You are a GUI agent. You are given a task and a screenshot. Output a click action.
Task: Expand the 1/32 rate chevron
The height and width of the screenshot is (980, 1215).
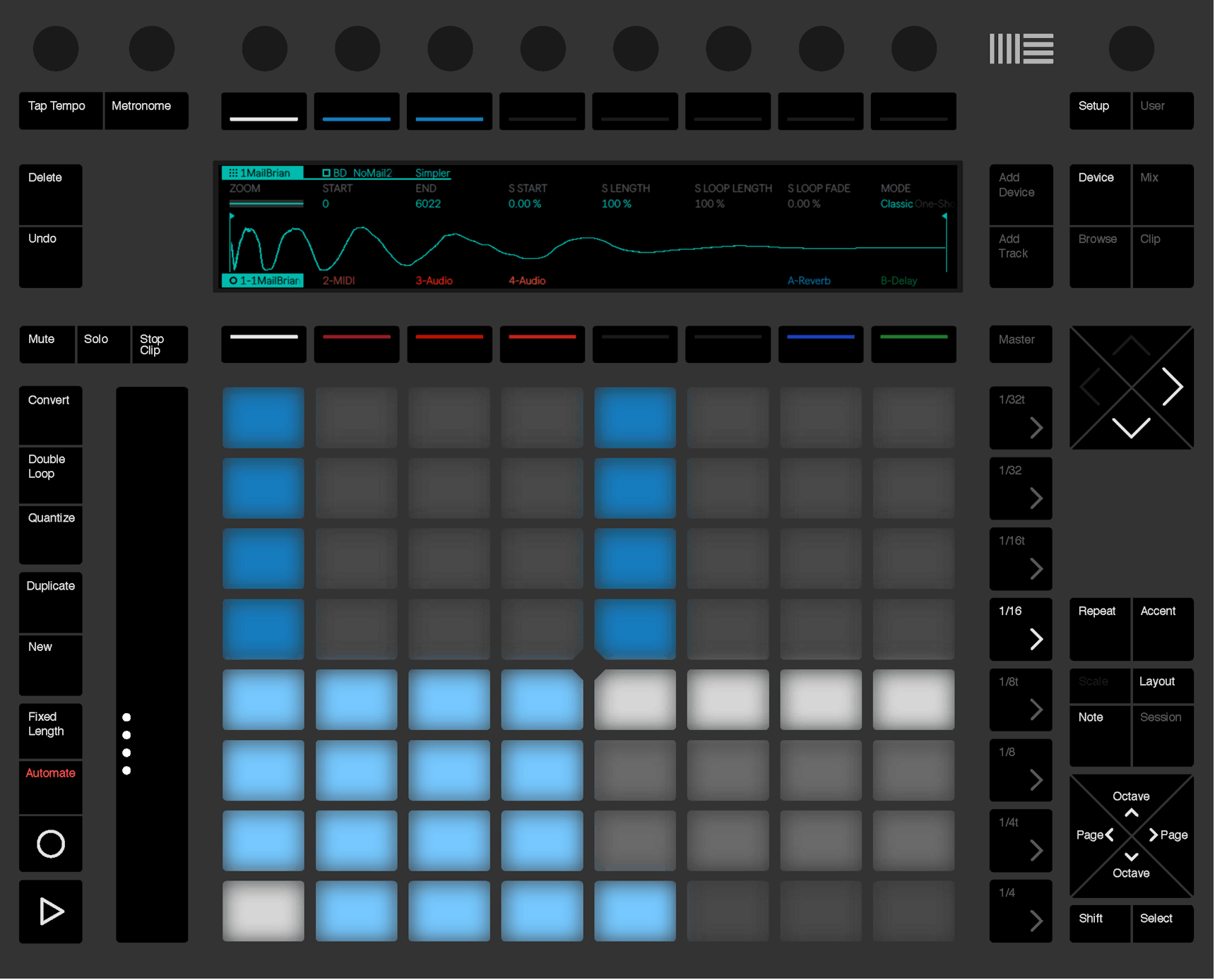[1020, 488]
